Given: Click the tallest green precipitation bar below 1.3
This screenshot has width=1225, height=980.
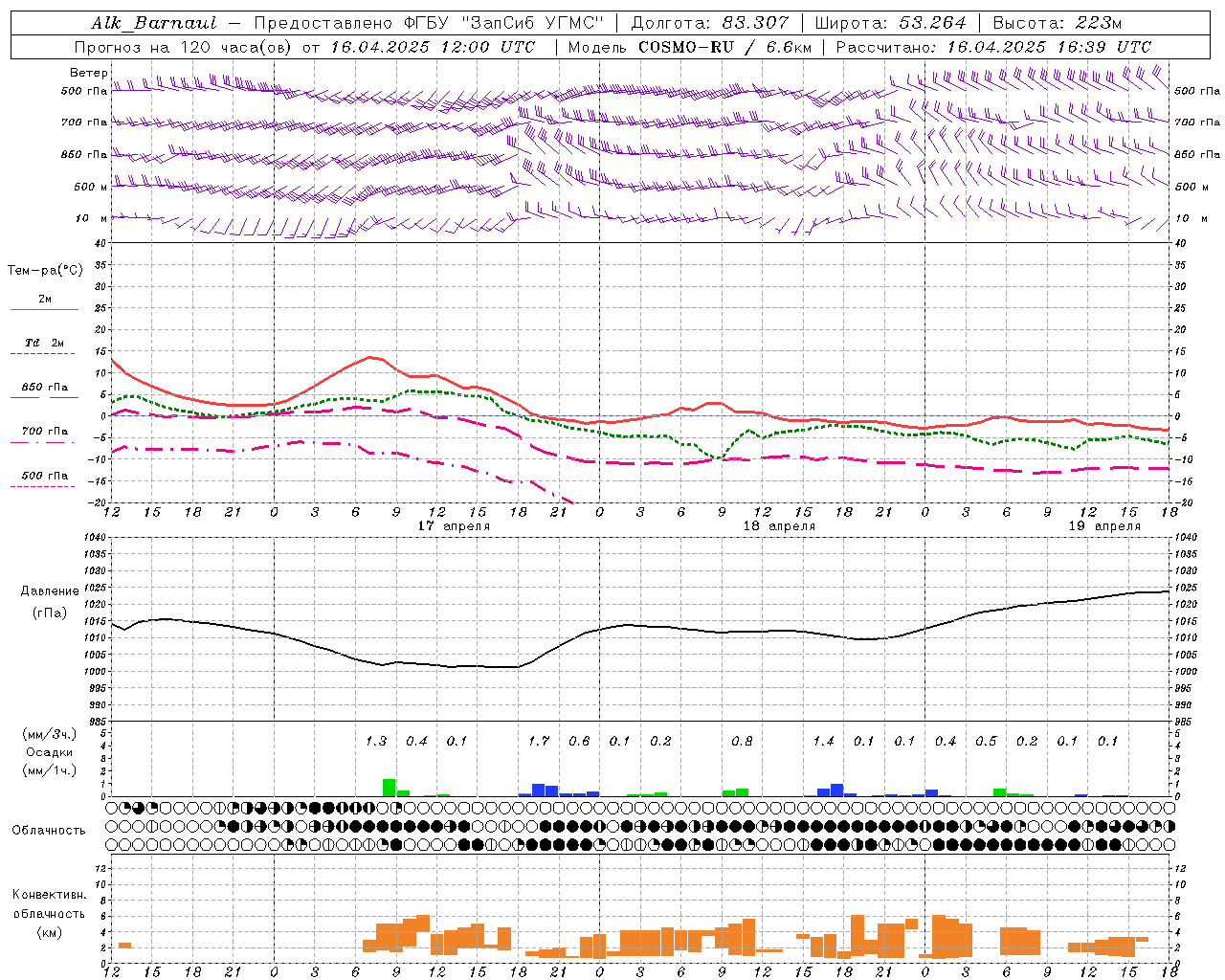Looking at the screenshot, I should point(390,788).
